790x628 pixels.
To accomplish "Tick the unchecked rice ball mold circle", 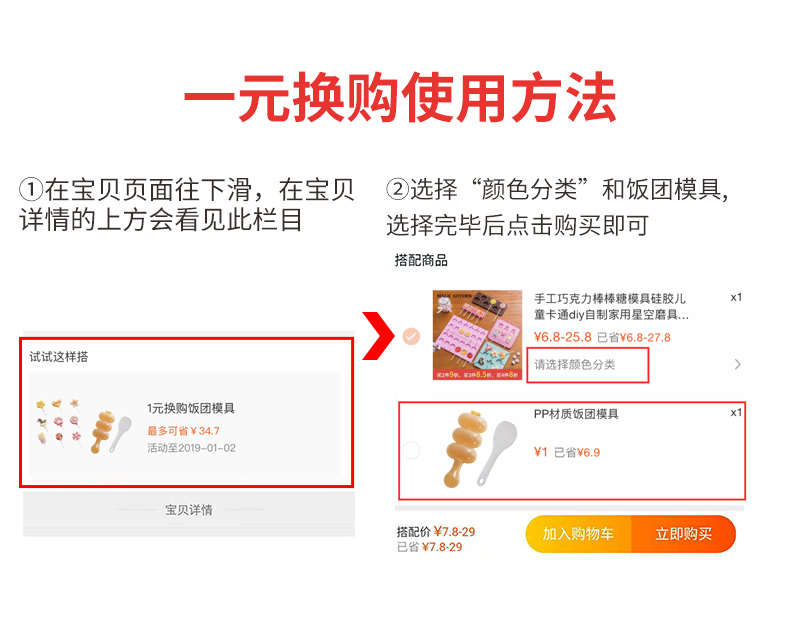I will (412, 450).
